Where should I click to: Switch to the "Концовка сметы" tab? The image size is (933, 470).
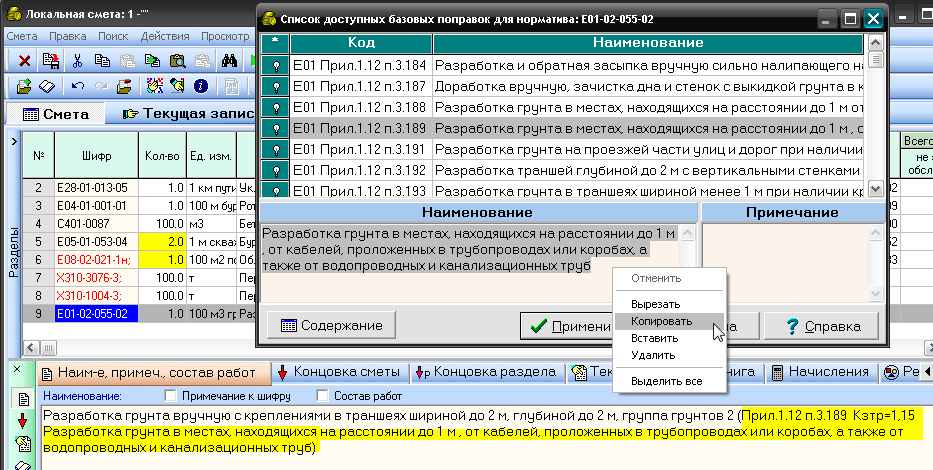(339, 372)
